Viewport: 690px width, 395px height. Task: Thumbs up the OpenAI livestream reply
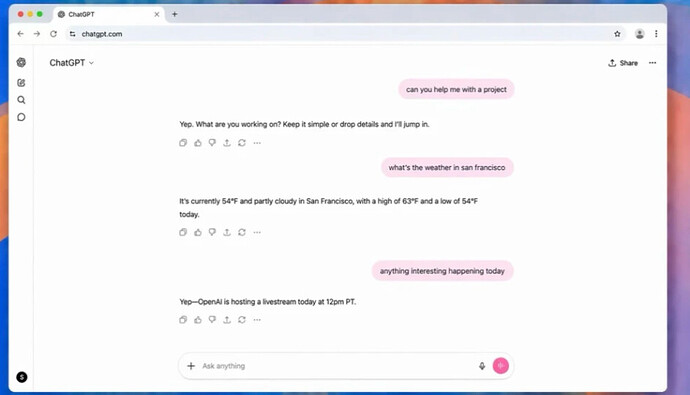(198, 320)
